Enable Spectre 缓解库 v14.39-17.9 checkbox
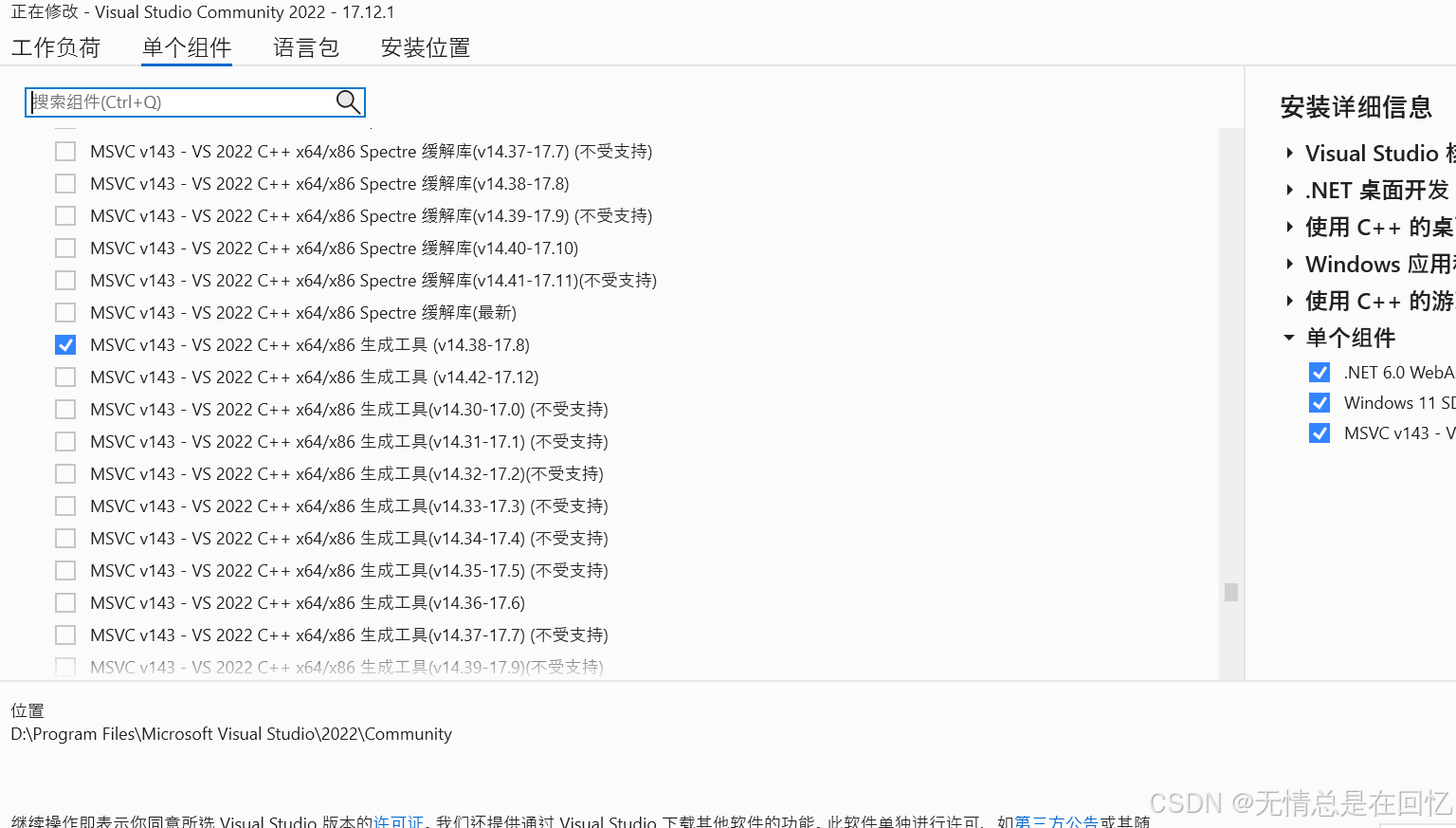This screenshot has height=828, width=1456. click(65, 216)
